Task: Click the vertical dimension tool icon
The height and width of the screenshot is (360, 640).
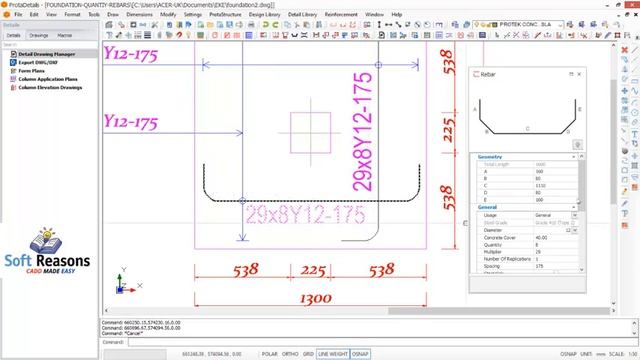Action: pos(379,25)
